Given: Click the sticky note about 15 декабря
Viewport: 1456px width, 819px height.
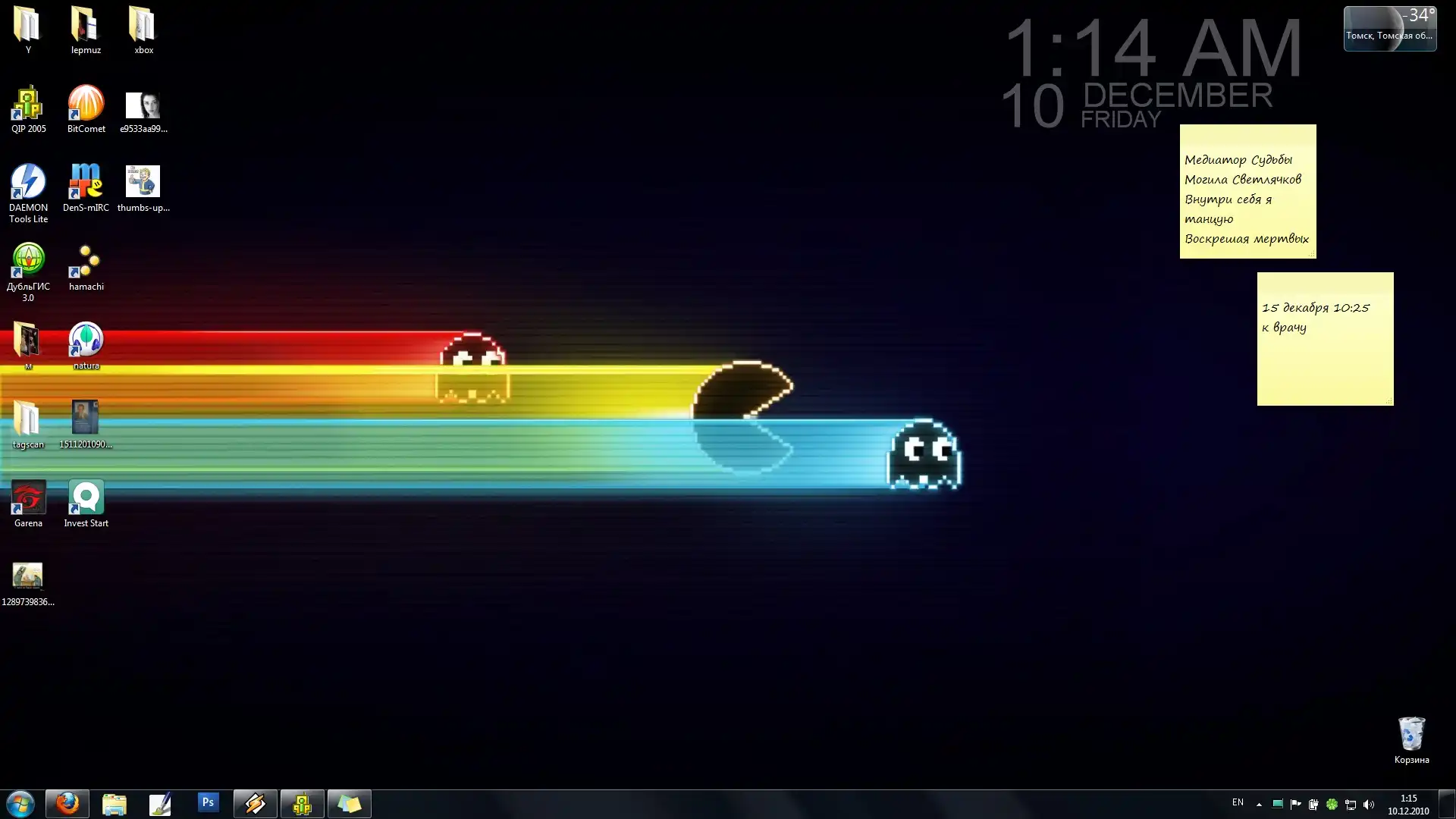Looking at the screenshot, I should (1325, 339).
